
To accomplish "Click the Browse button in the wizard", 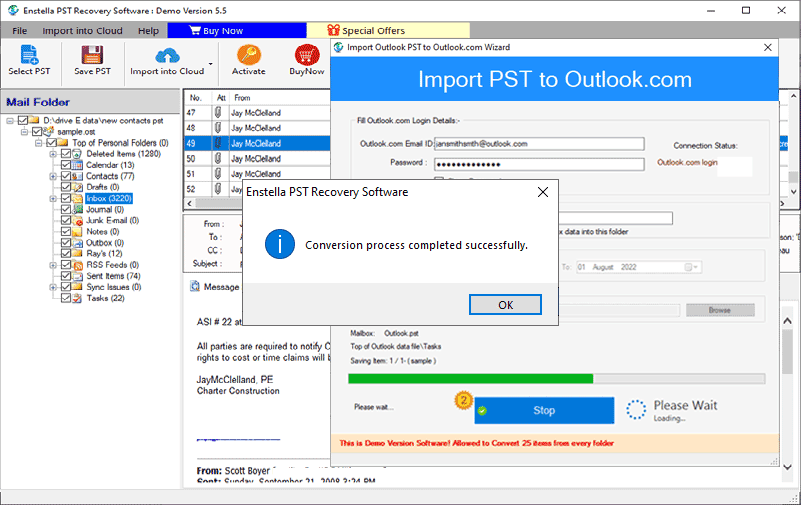I will pos(720,310).
